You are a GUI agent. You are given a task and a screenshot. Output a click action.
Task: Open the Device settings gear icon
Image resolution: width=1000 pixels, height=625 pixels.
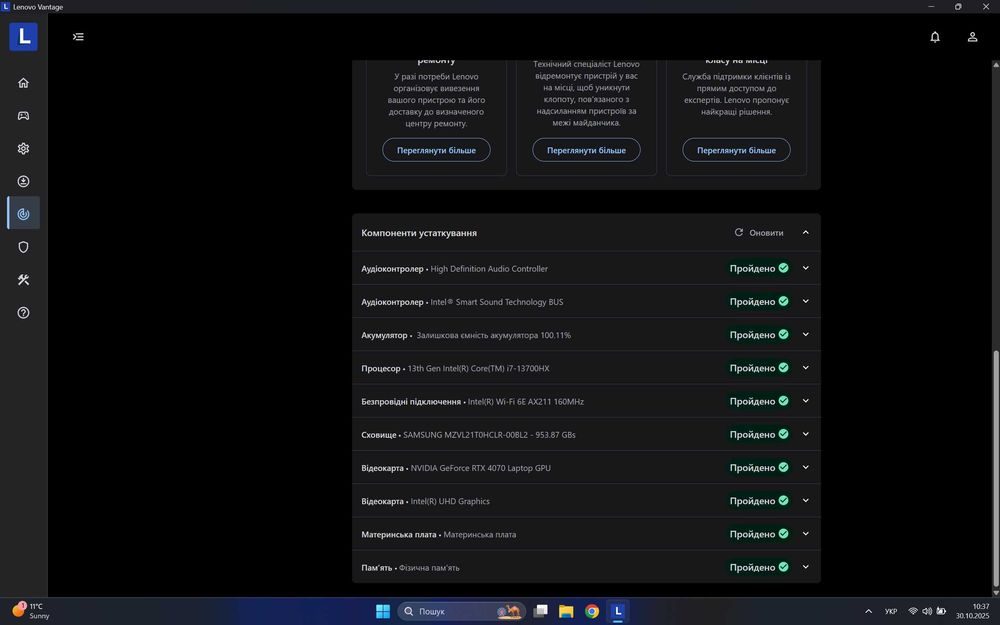23,149
